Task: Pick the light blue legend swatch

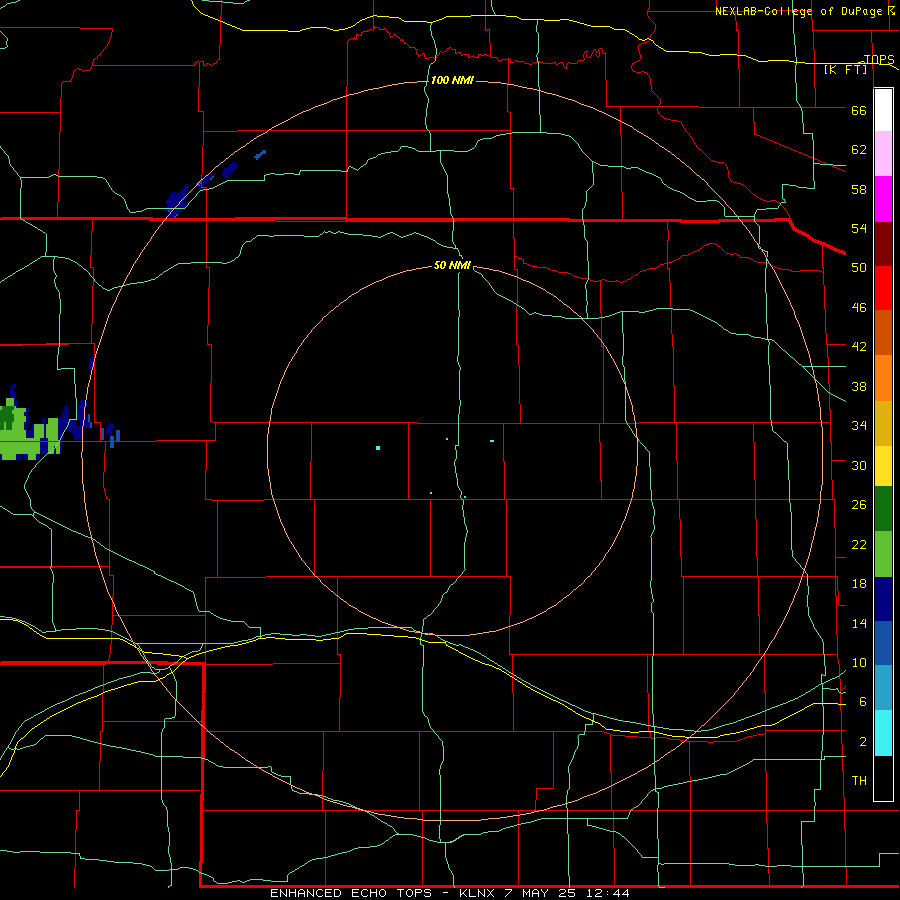Action: (x=883, y=687)
